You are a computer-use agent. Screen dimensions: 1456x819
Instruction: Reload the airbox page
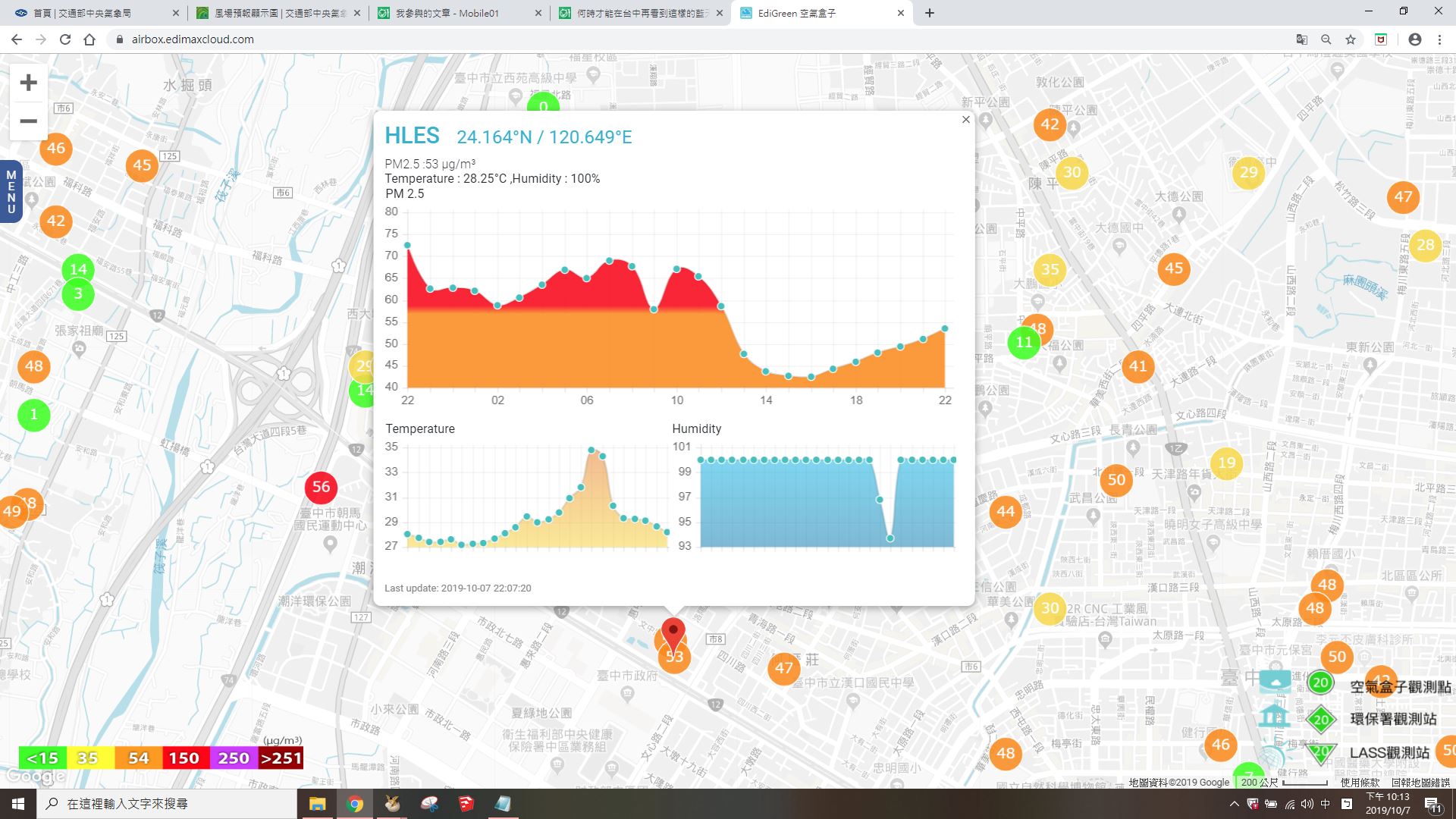tap(65, 39)
